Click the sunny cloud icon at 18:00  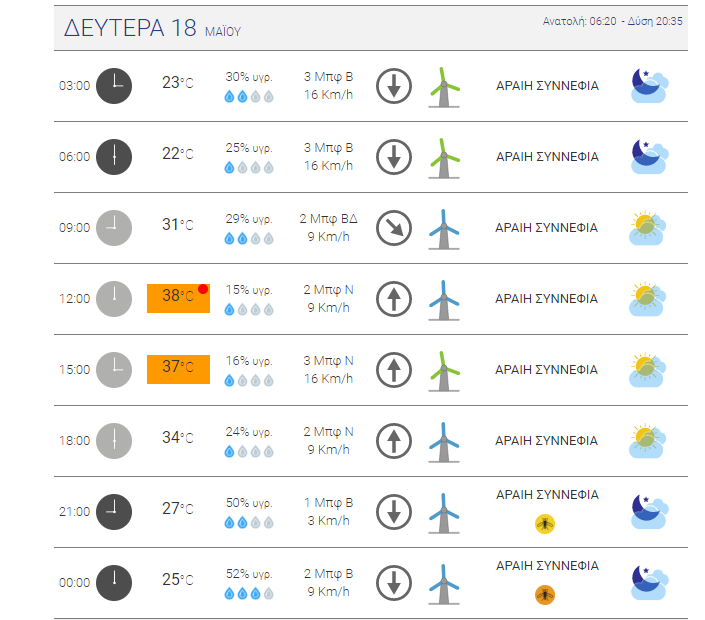pyautogui.click(x=647, y=441)
